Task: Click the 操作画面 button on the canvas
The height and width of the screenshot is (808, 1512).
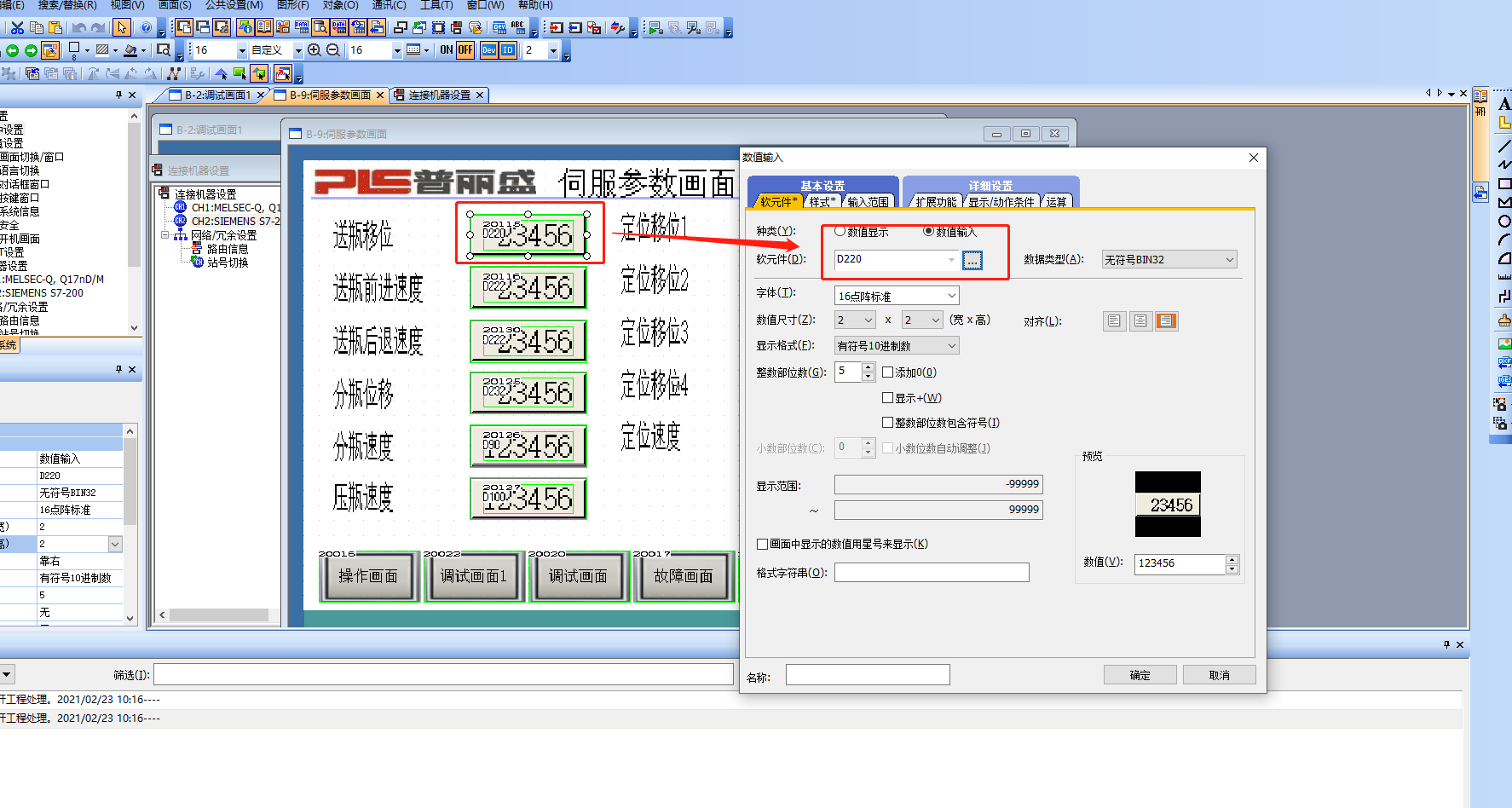Action: [x=368, y=576]
